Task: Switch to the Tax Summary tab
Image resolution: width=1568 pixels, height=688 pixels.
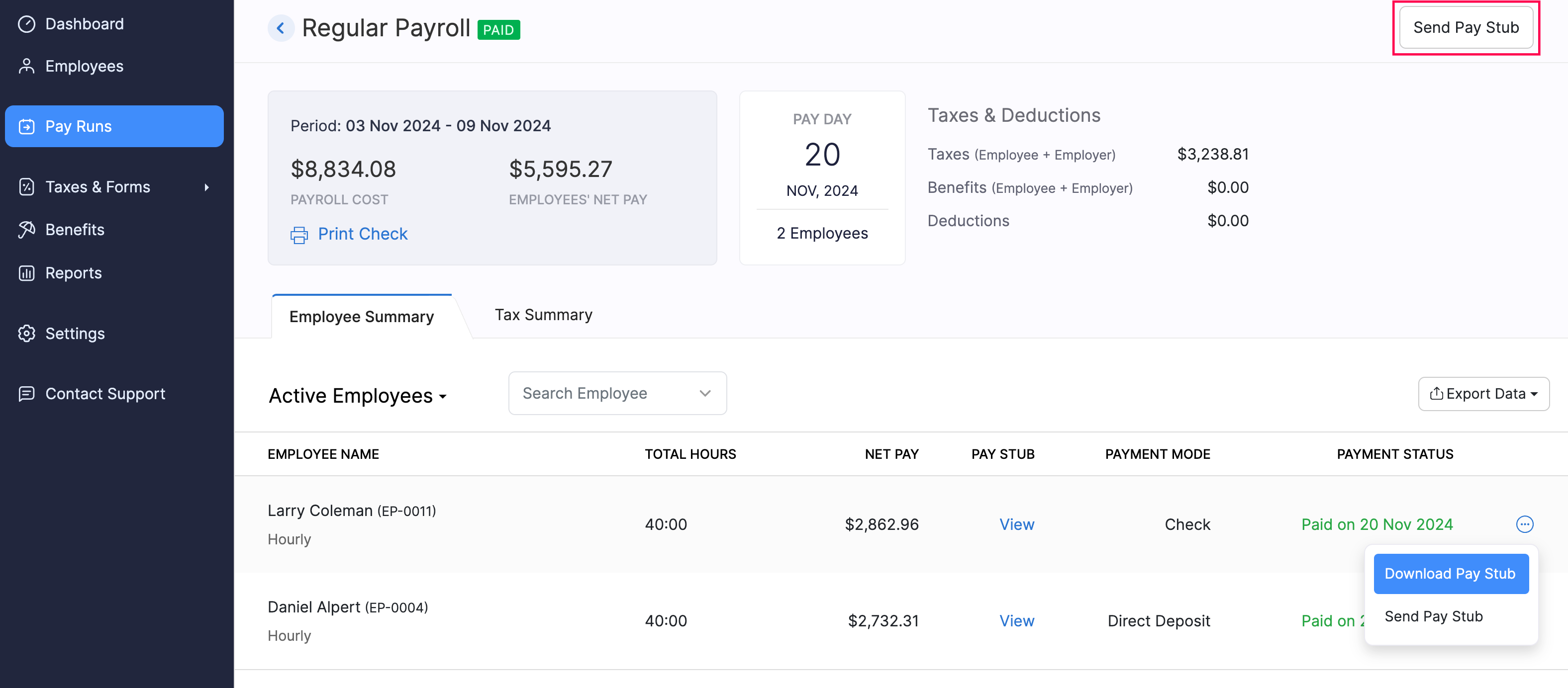Action: coord(544,315)
